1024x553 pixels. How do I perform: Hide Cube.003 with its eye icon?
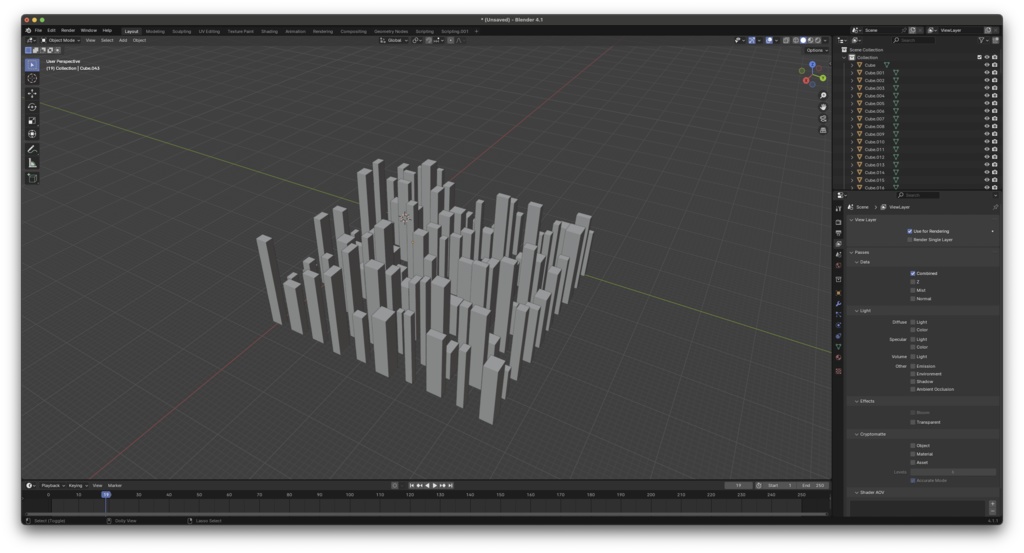tap(987, 88)
